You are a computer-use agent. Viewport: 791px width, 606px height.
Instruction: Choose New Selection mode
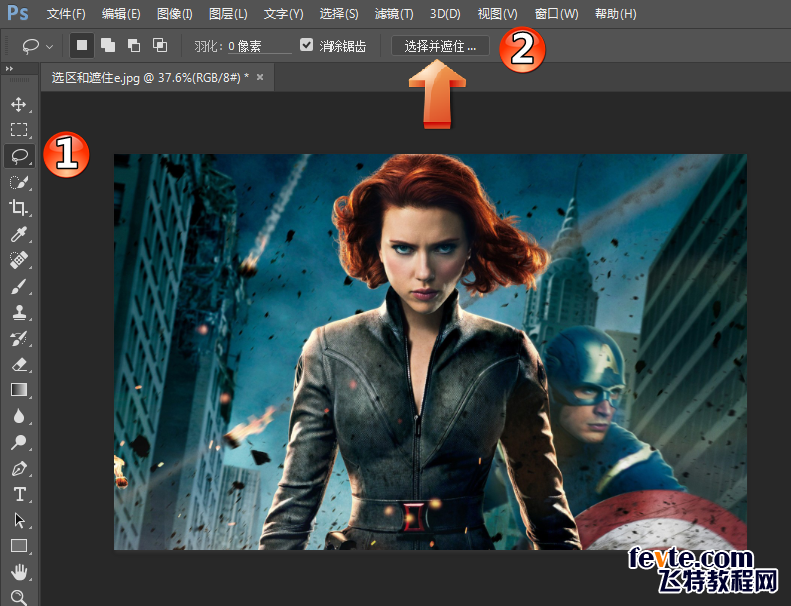click(82, 45)
